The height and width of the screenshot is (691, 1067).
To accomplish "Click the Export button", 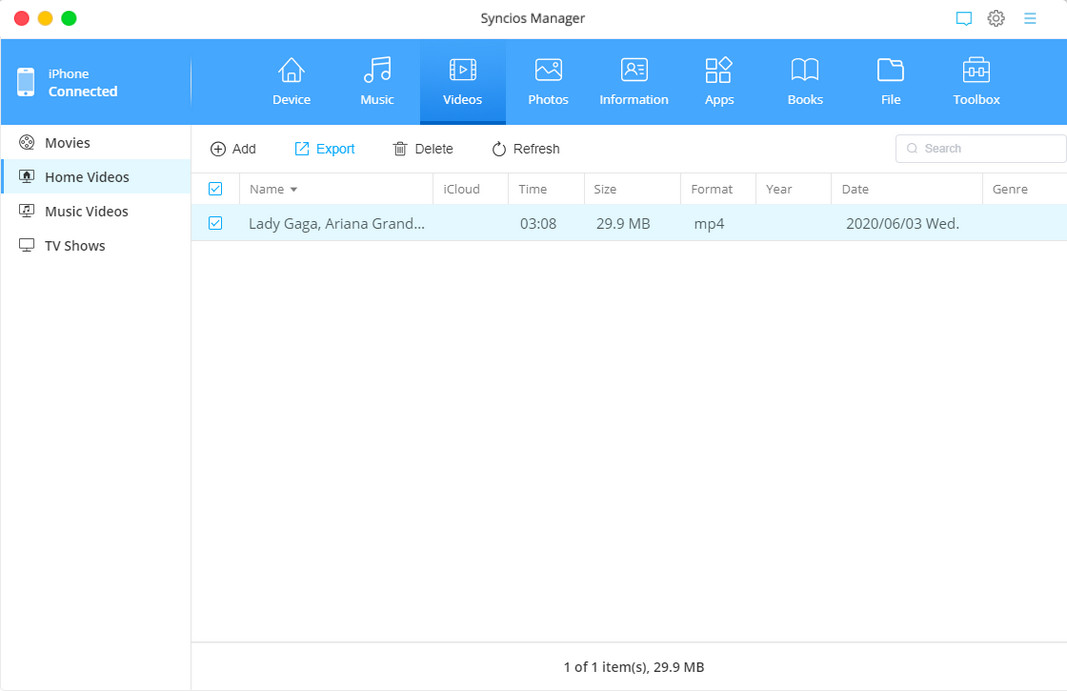I will coord(325,148).
